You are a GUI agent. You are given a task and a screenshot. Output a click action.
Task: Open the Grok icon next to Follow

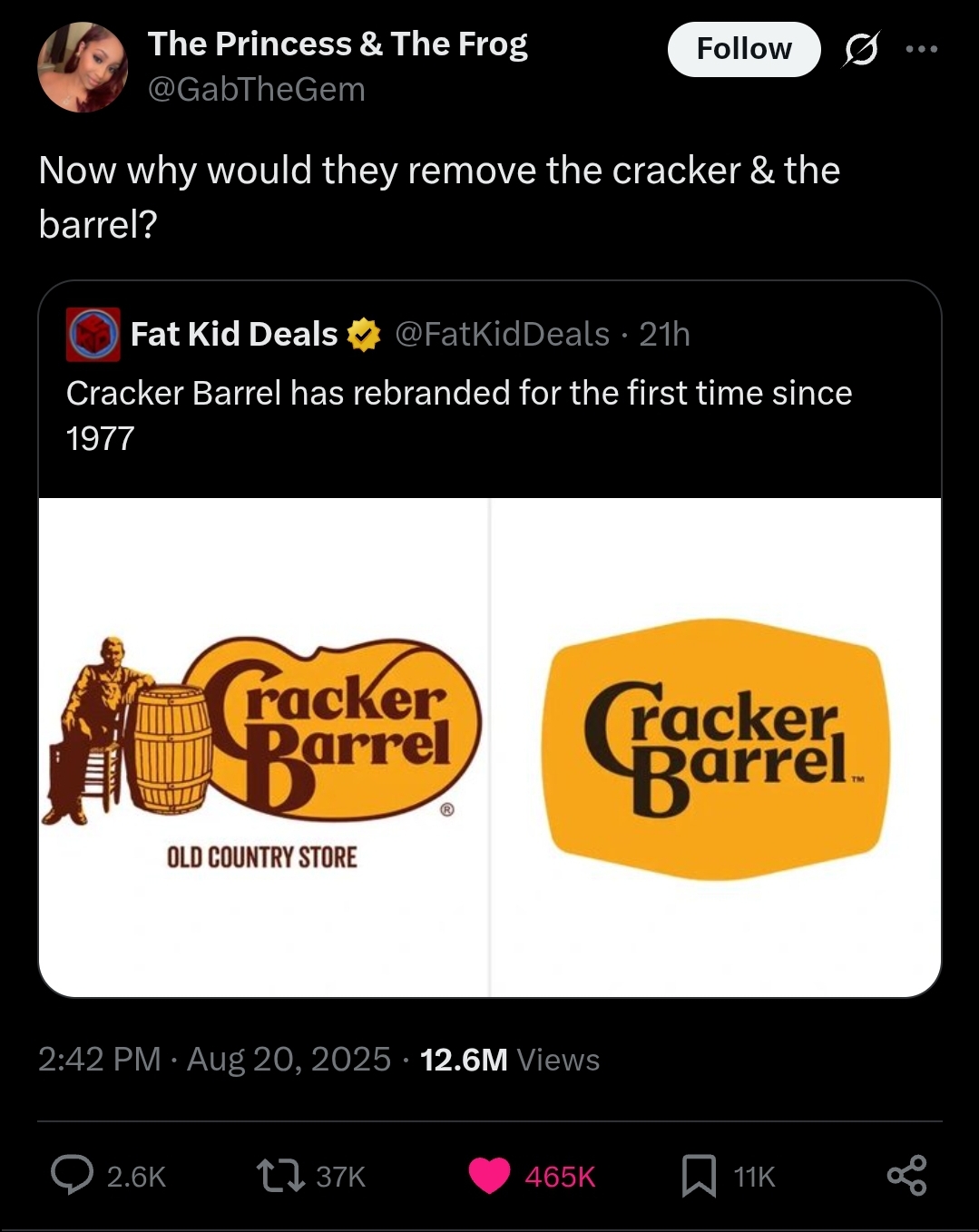(860, 49)
